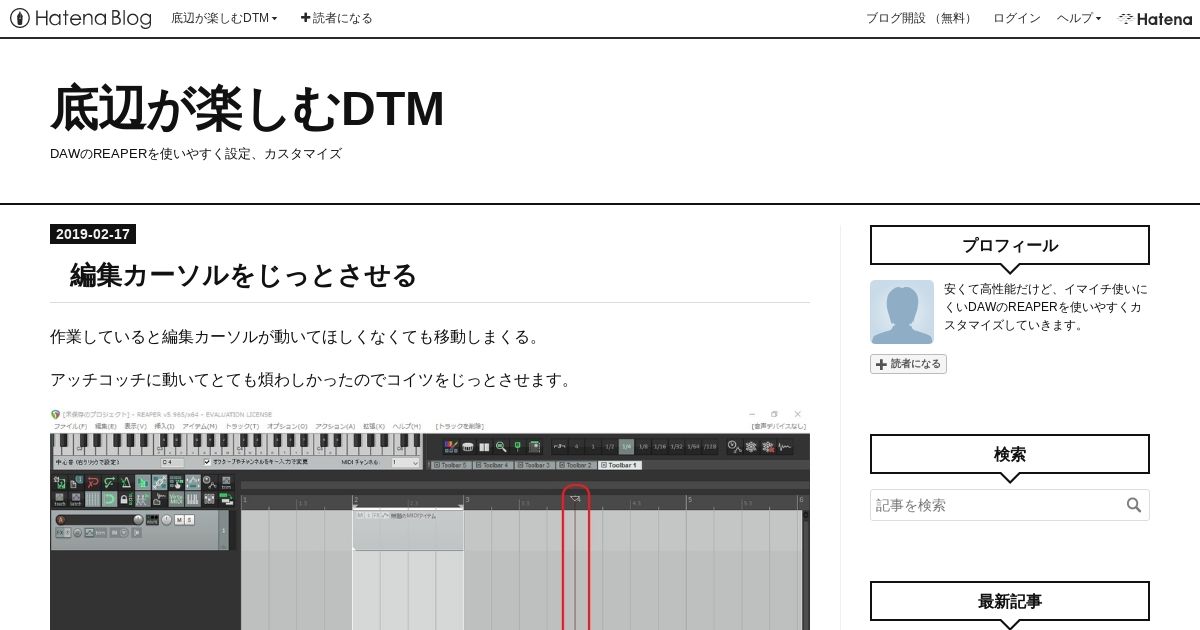Click the green zoom magnifier toolbar icon
The width and height of the screenshot is (1200, 630).
click(501, 446)
